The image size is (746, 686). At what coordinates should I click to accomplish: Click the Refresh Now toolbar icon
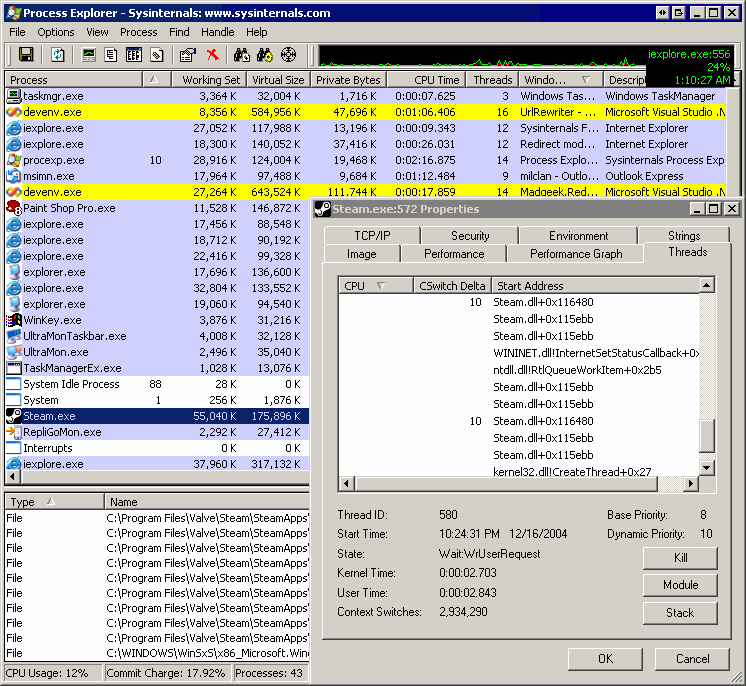58,55
